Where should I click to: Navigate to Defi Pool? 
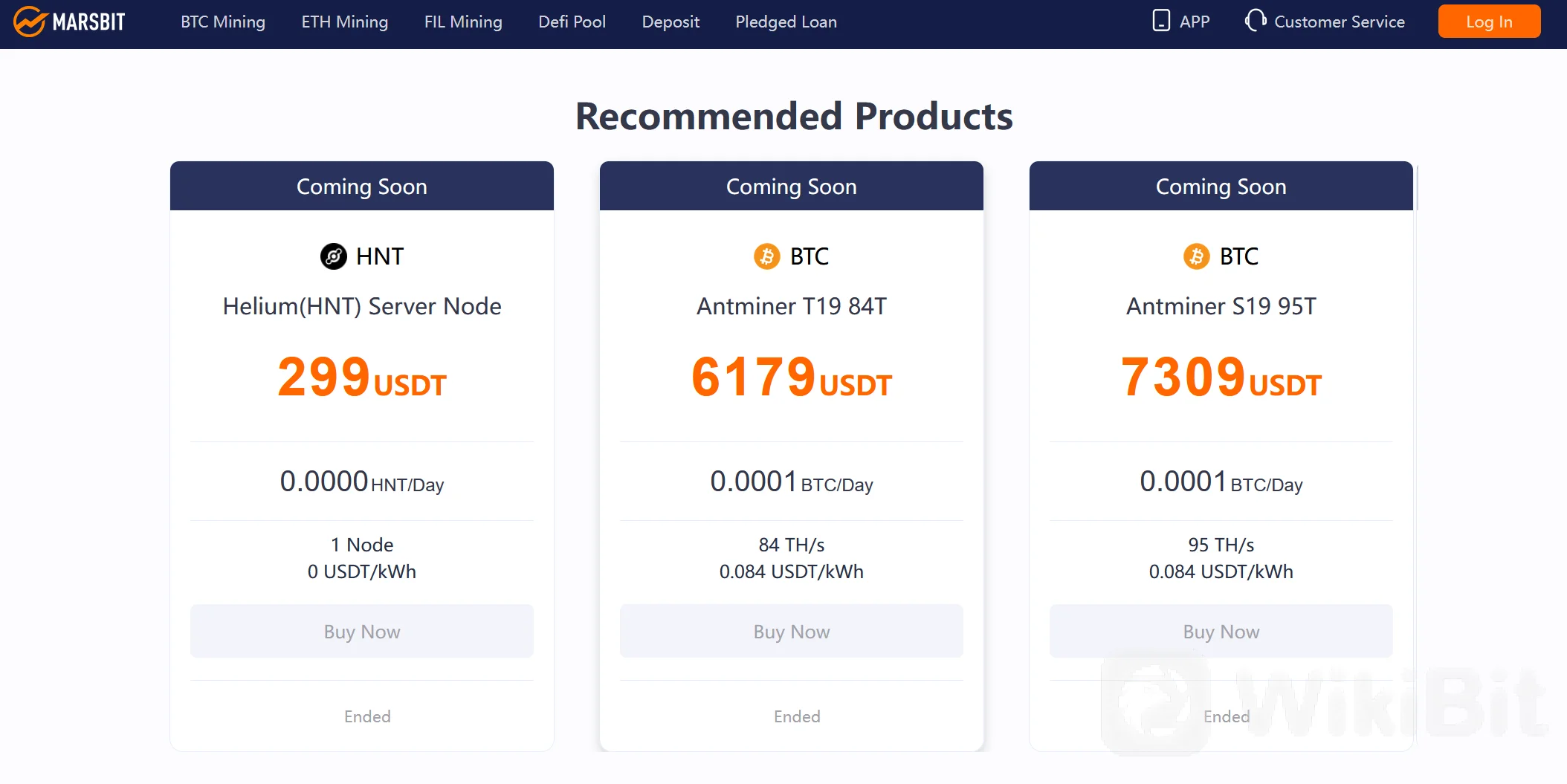coord(572,22)
